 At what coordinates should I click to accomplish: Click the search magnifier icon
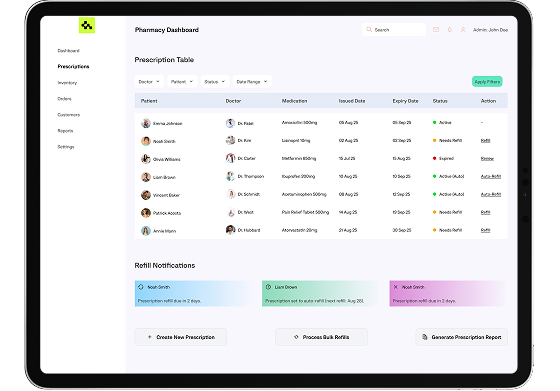tap(369, 30)
